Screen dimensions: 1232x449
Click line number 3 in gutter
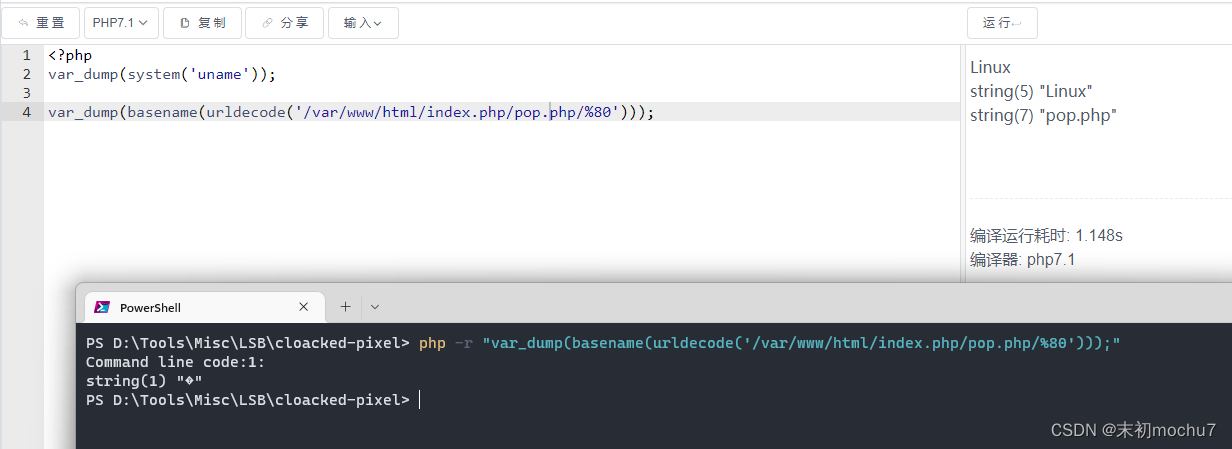[x=27, y=93]
